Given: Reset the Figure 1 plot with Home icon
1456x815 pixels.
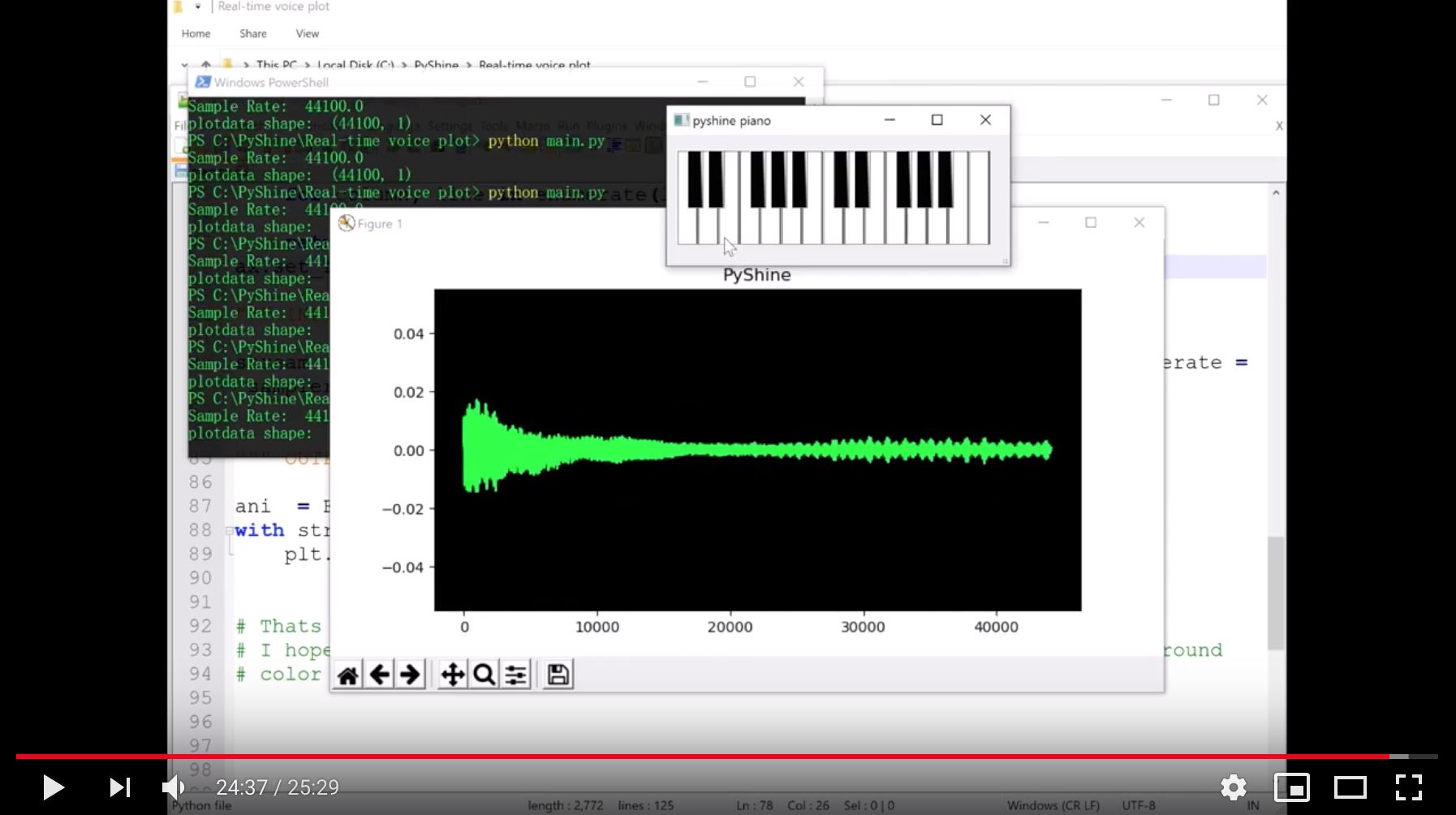Looking at the screenshot, I should coord(348,675).
